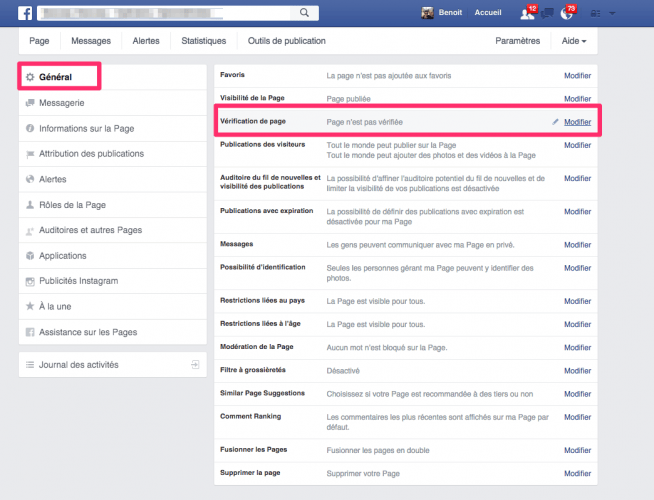Viewport: 654px width, 500px height.
Task: Click Modifier for Modération de la Page
Action: click(x=577, y=347)
